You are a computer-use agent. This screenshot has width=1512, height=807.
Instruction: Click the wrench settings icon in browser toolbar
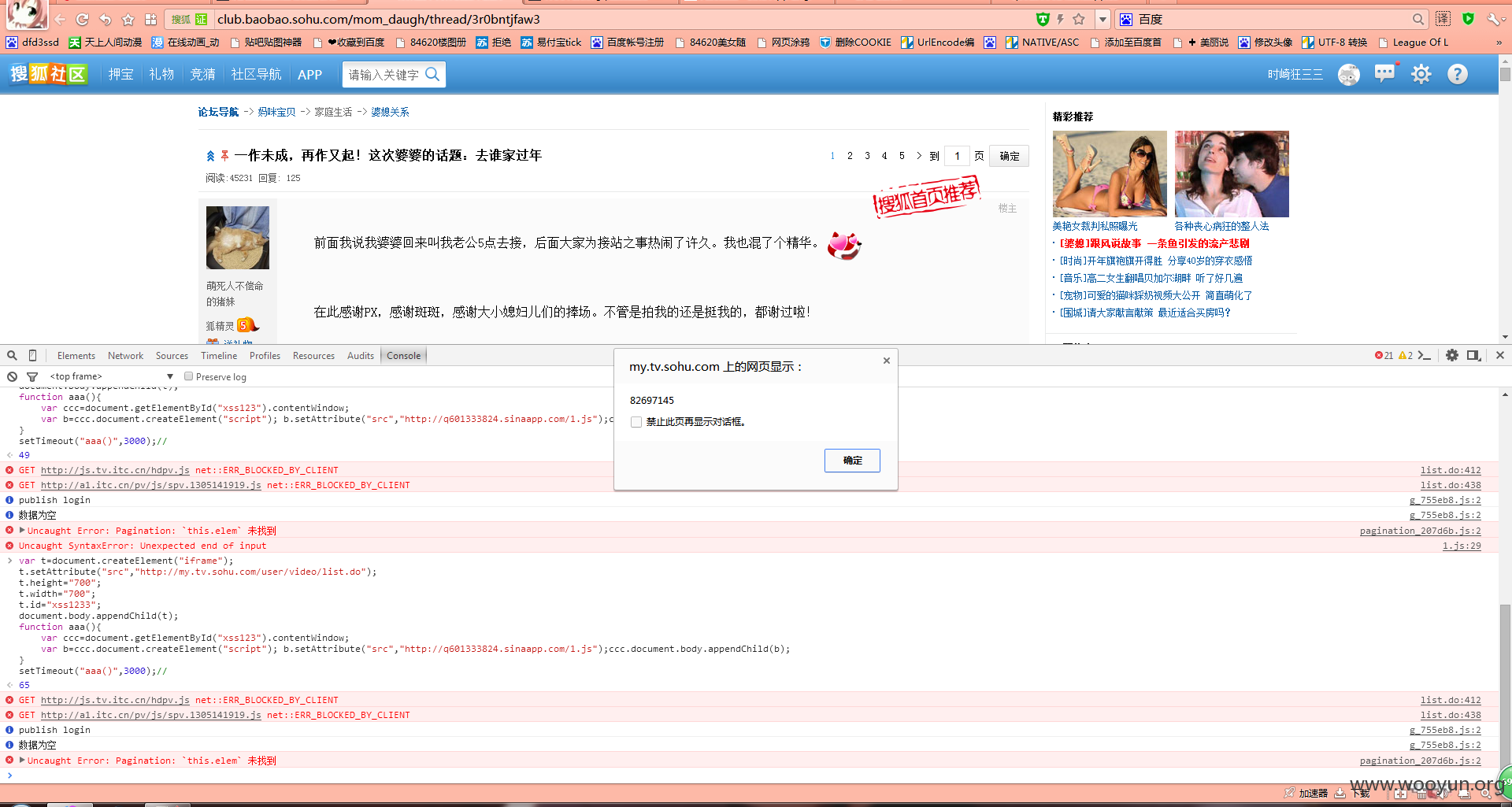click(1495, 19)
